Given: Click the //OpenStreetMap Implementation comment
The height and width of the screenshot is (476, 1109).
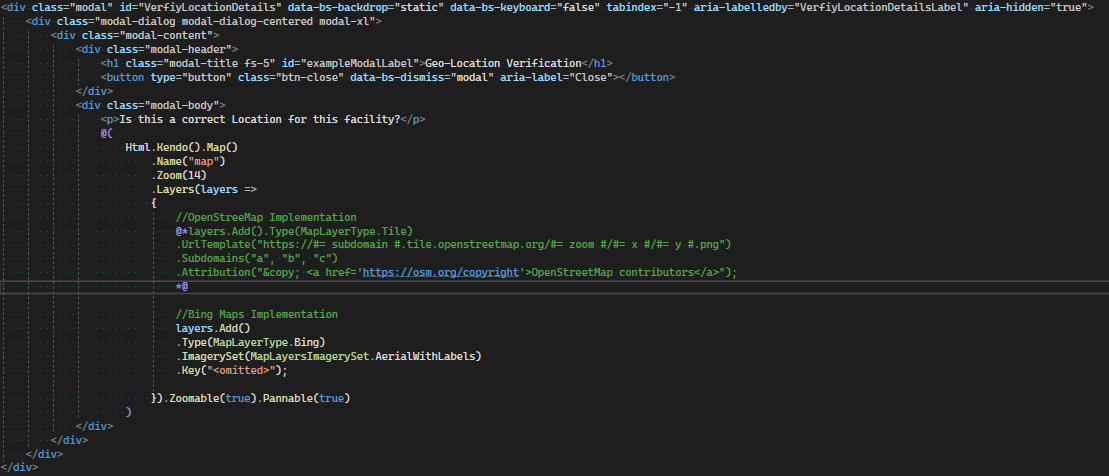Looking at the screenshot, I should 265,217.
